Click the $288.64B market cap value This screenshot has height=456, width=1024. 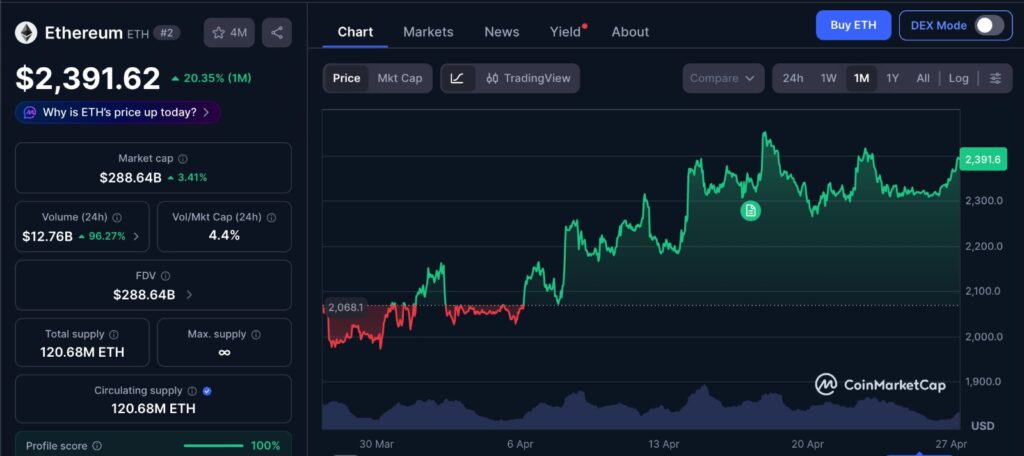pos(131,177)
